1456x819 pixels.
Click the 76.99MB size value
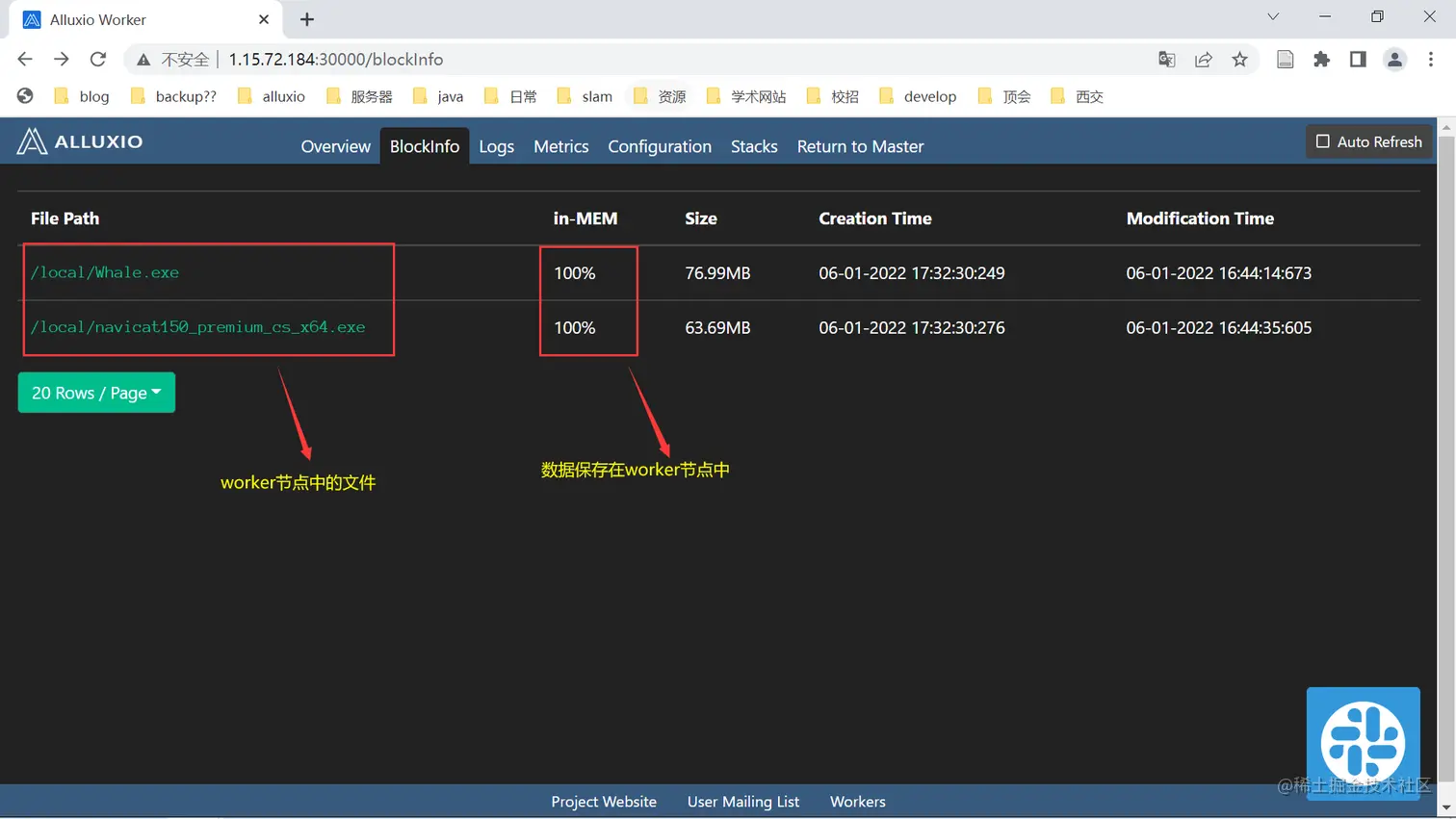pyautogui.click(x=717, y=273)
